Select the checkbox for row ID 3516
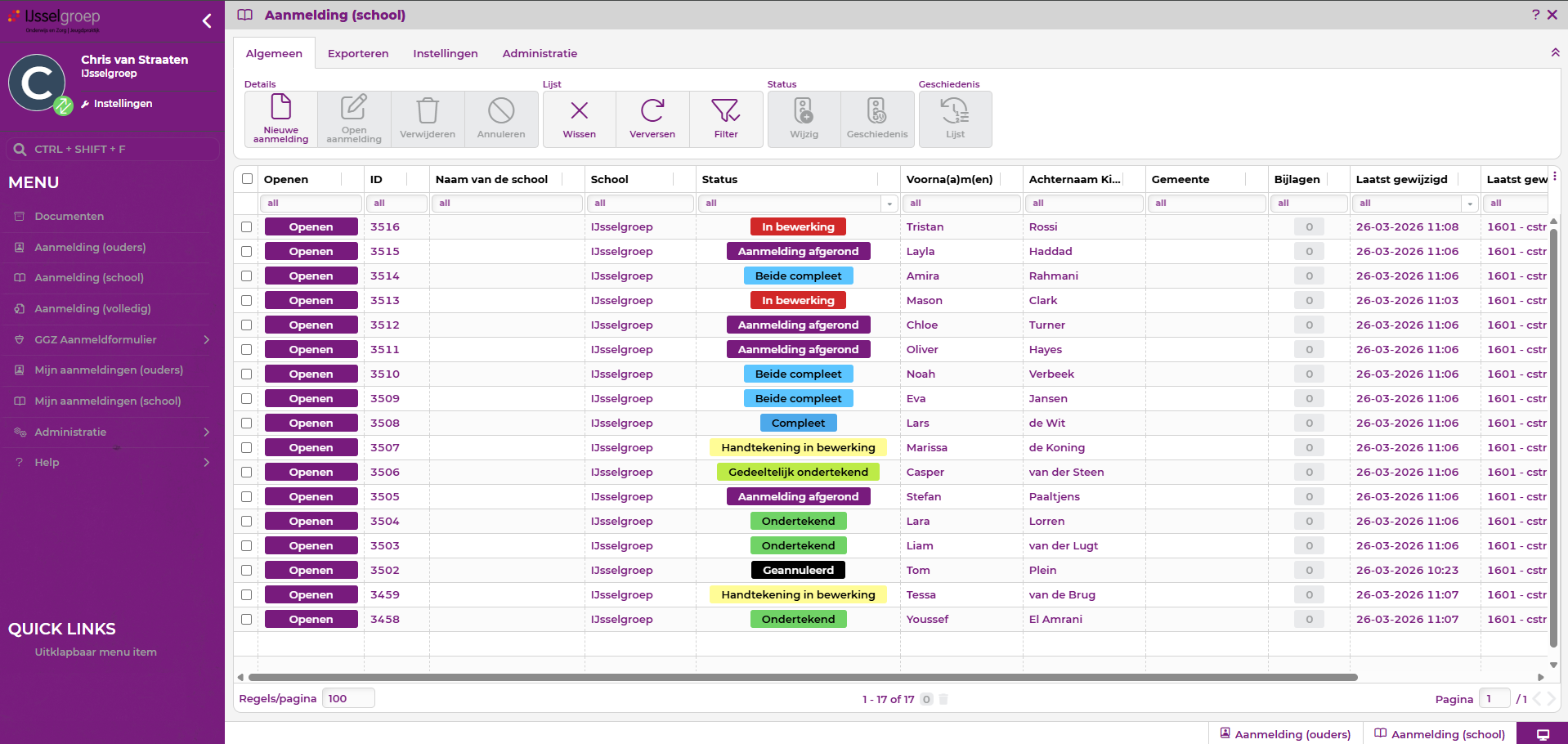Screen dimensions: 1568x744 tap(247, 227)
